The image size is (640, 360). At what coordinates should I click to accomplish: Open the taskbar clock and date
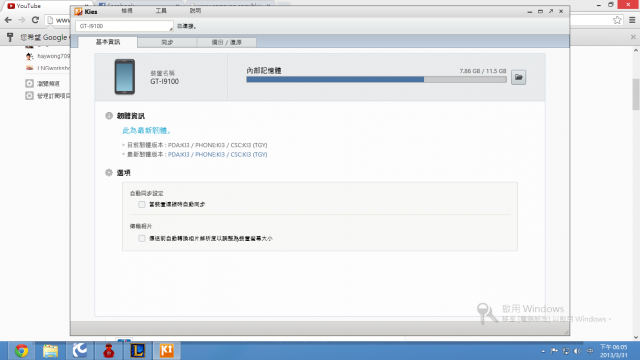coord(613,351)
